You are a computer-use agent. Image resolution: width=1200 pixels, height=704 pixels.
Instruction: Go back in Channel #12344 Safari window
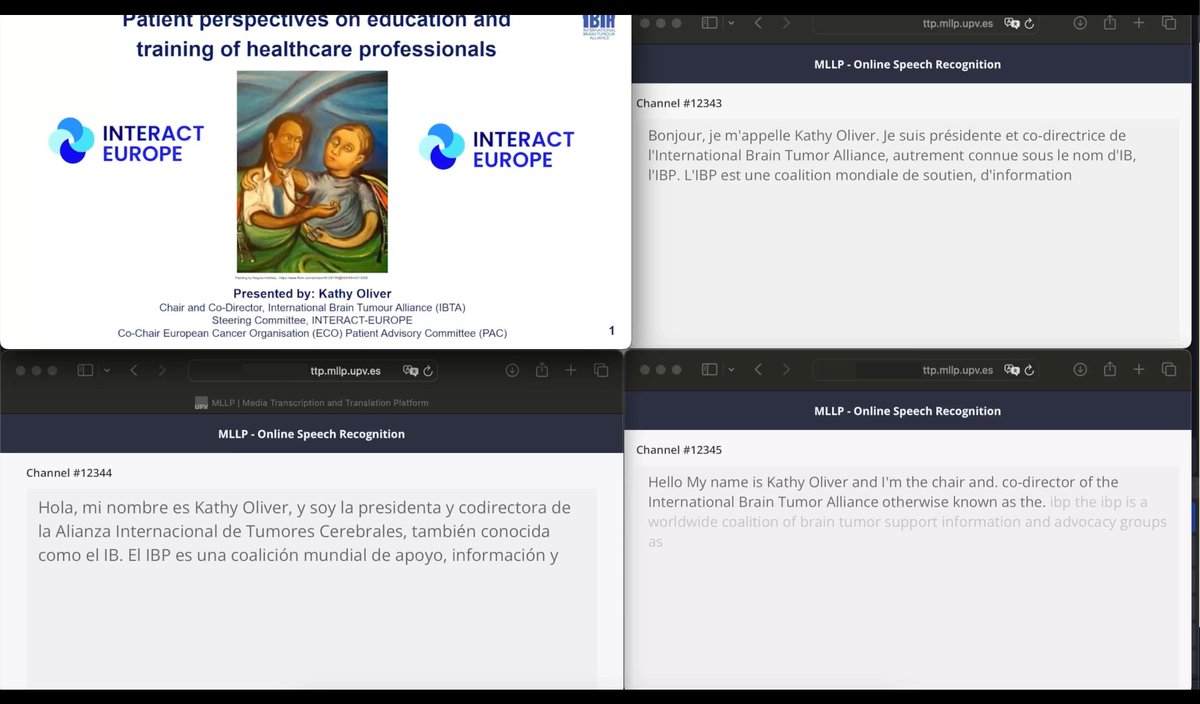coord(134,370)
